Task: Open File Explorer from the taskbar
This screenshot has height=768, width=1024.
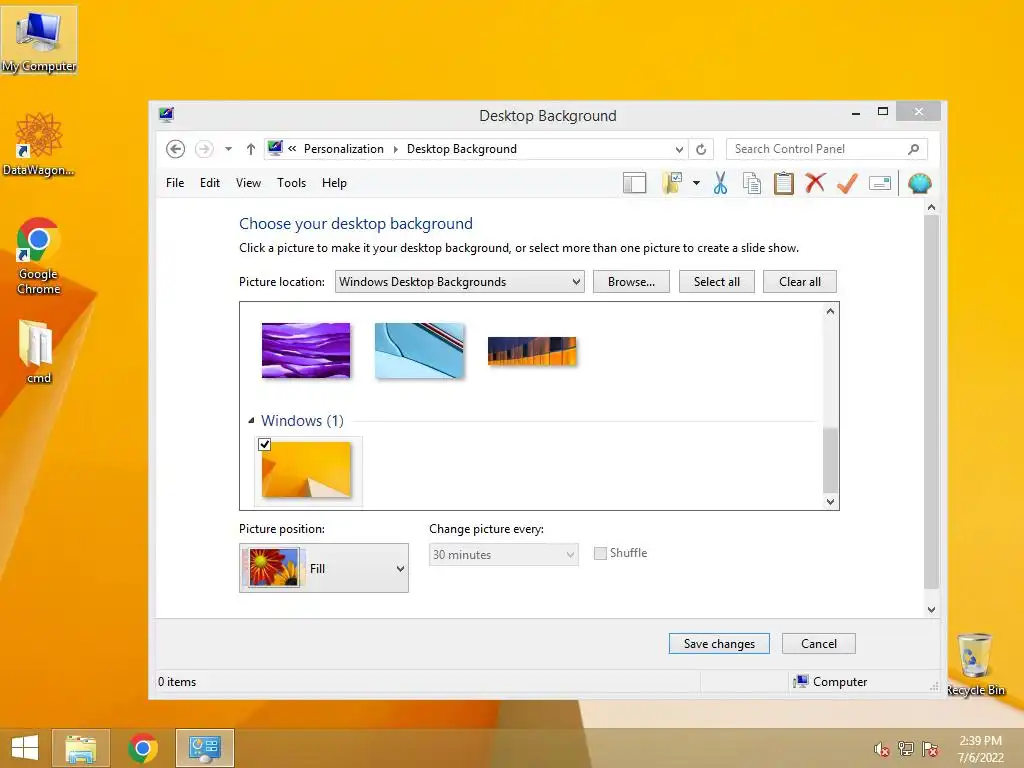Action: pos(80,748)
